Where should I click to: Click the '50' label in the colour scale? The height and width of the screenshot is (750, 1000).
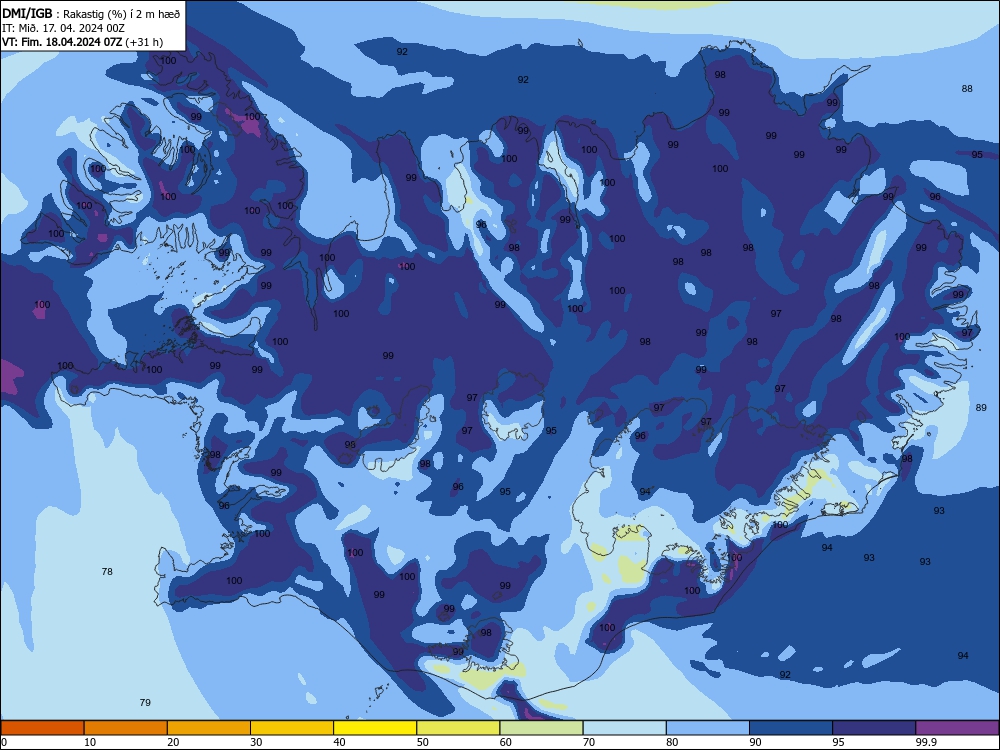tap(423, 742)
